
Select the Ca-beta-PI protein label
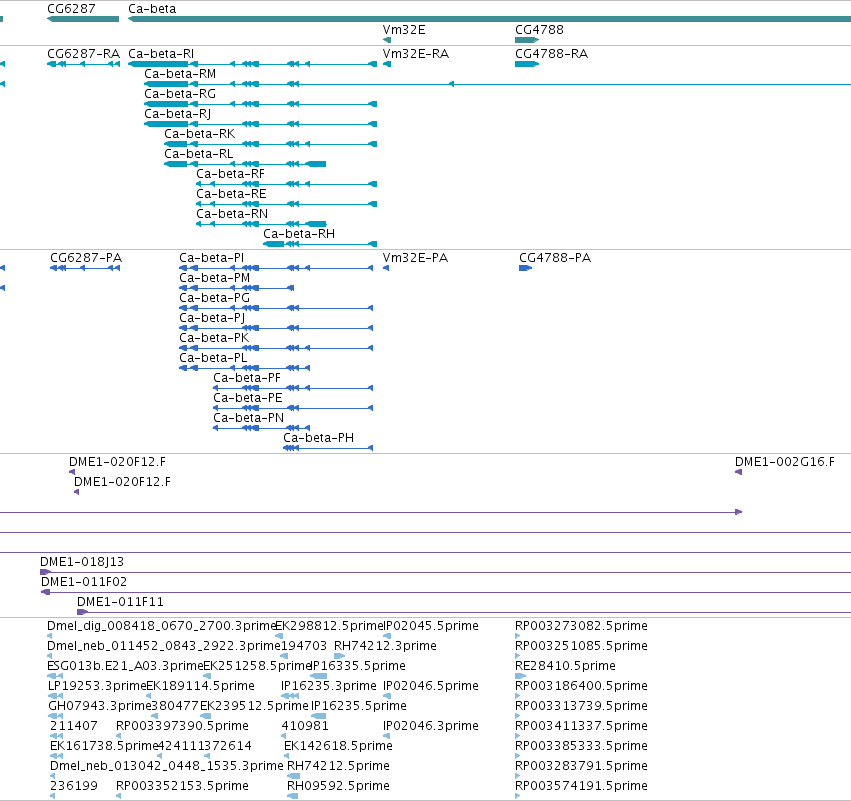coord(212,258)
